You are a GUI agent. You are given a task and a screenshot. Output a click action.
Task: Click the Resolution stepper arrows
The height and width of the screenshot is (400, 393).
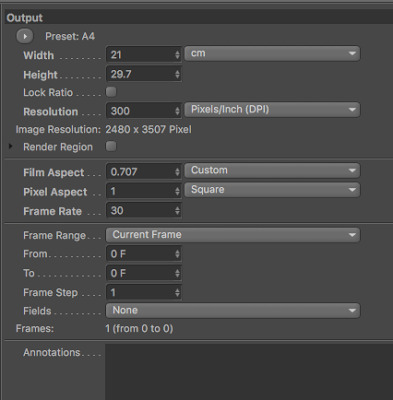[177, 111]
